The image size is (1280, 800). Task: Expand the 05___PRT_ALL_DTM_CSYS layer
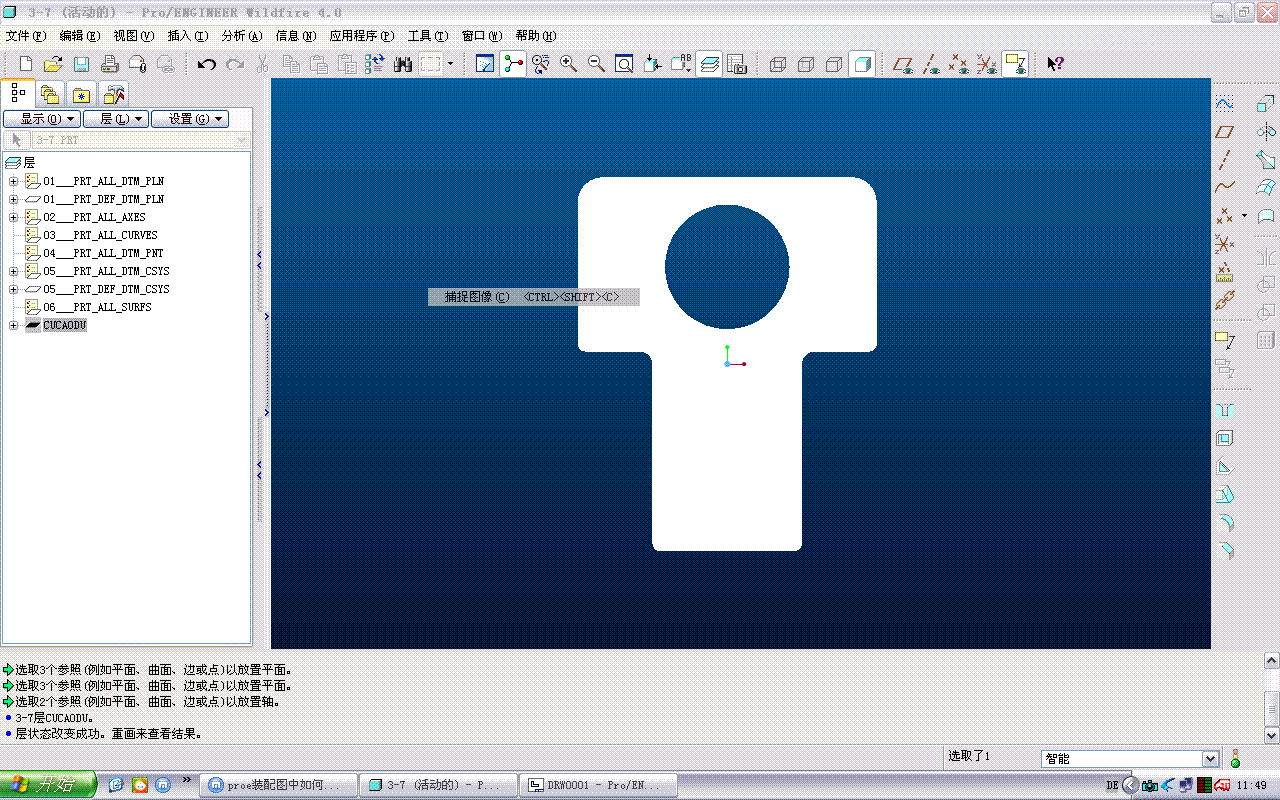[x=14, y=272]
